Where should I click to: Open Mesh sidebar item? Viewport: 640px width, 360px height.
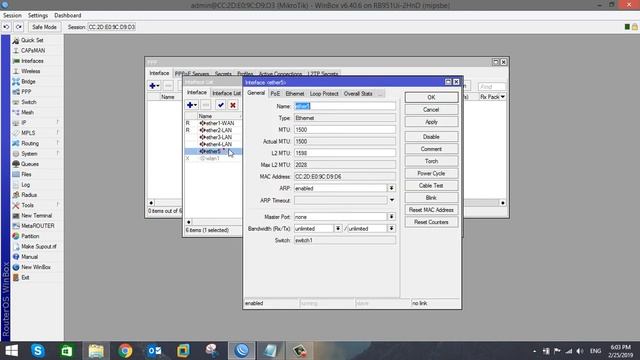[27, 112]
